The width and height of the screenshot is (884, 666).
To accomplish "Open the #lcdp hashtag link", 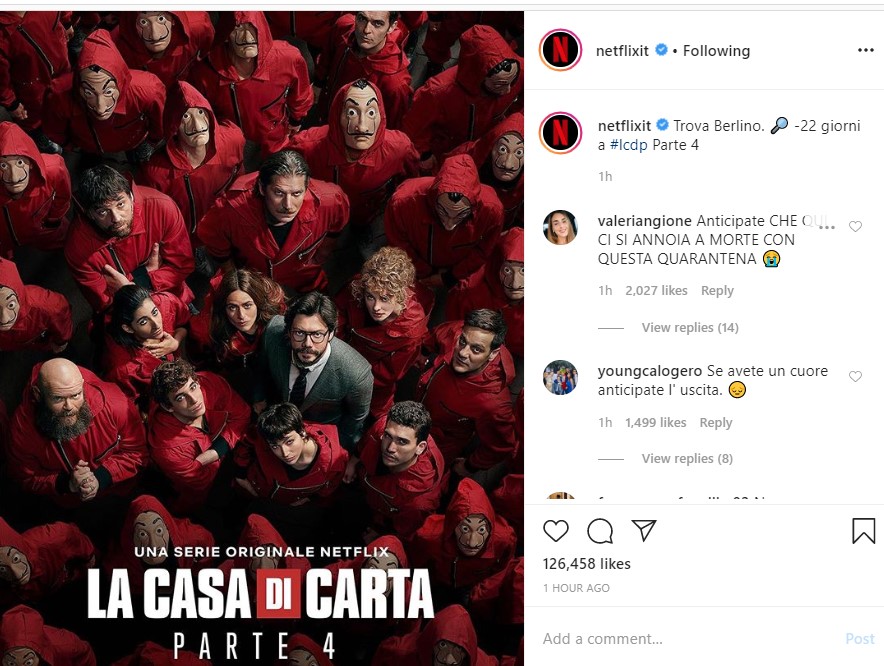I will pyautogui.click(x=629, y=145).
